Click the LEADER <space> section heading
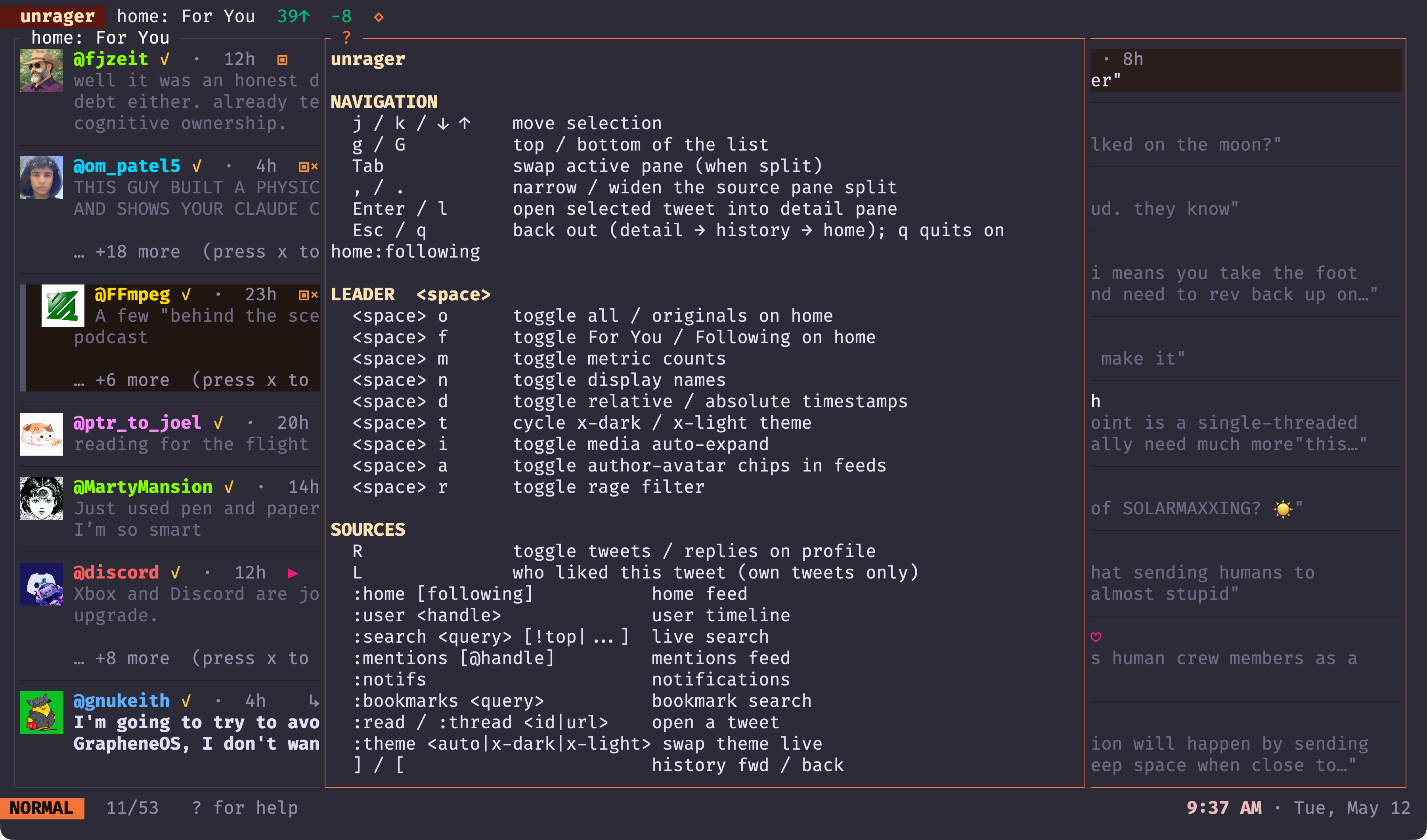The width and height of the screenshot is (1427, 840). 411,295
